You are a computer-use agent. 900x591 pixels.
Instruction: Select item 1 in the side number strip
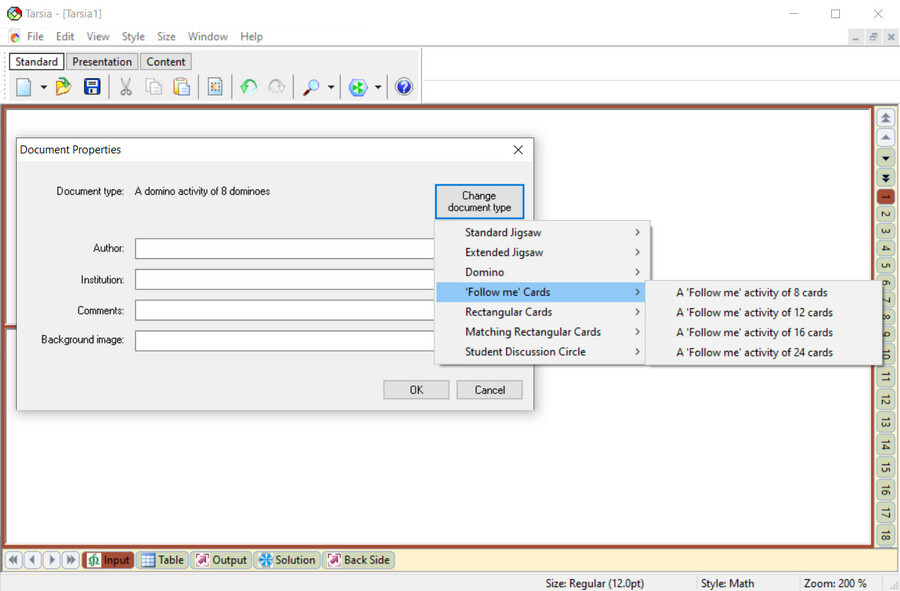coord(886,197)
